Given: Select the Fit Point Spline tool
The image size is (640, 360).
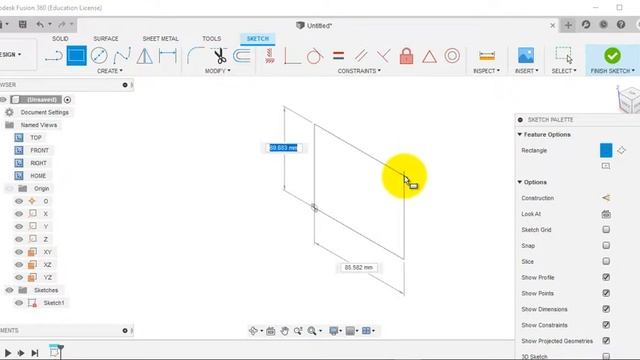Looking at the screenshot, I should tap(122, 56).
